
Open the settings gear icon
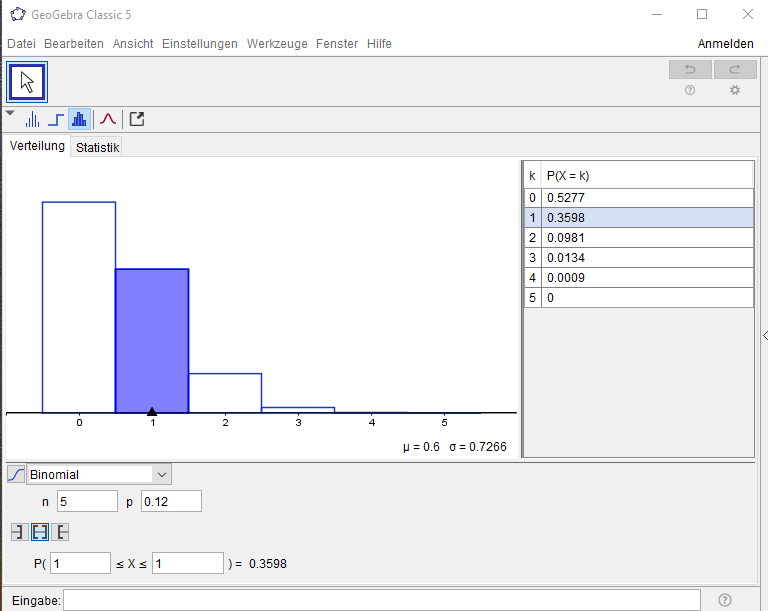pos(735,90)
